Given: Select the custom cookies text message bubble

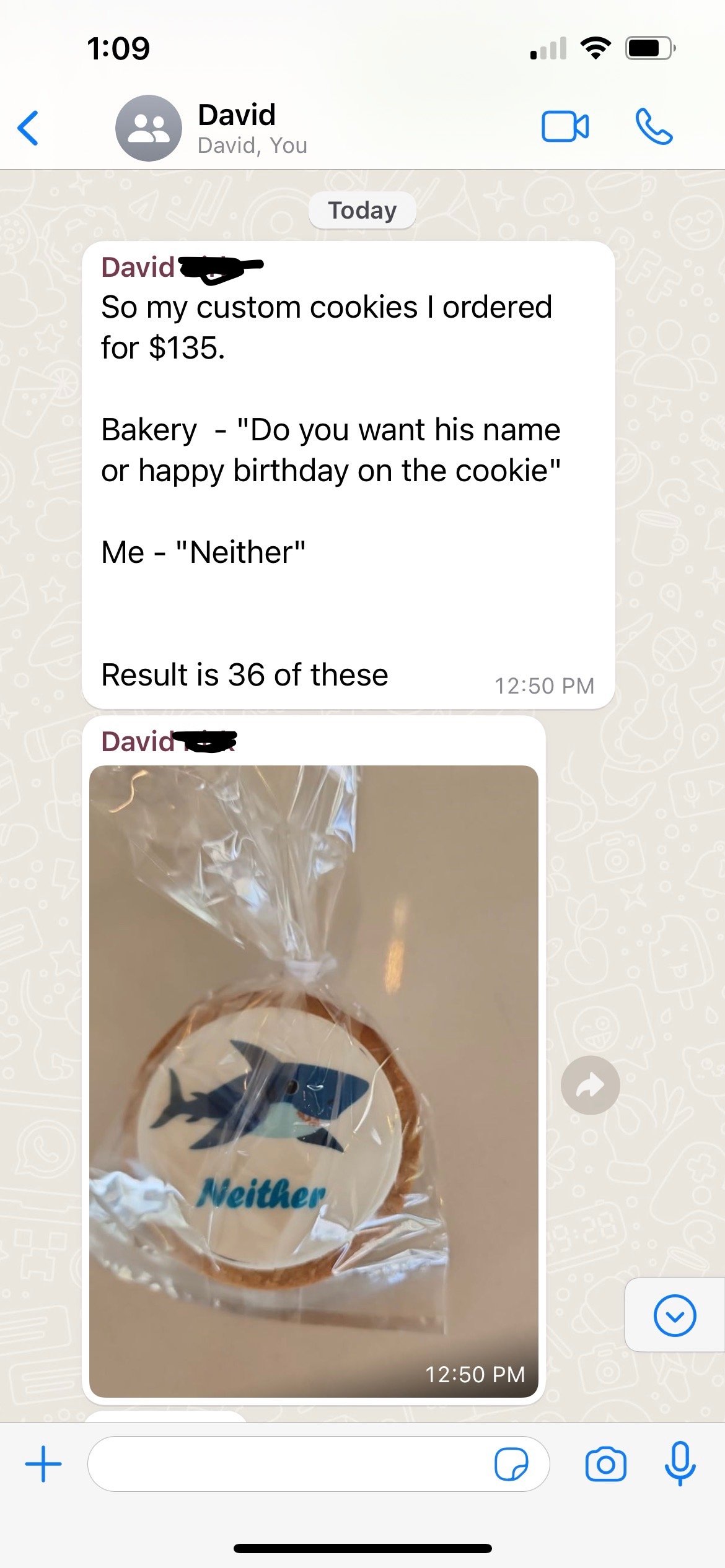Looking at the screenshot, I should (x=348, y=475).
